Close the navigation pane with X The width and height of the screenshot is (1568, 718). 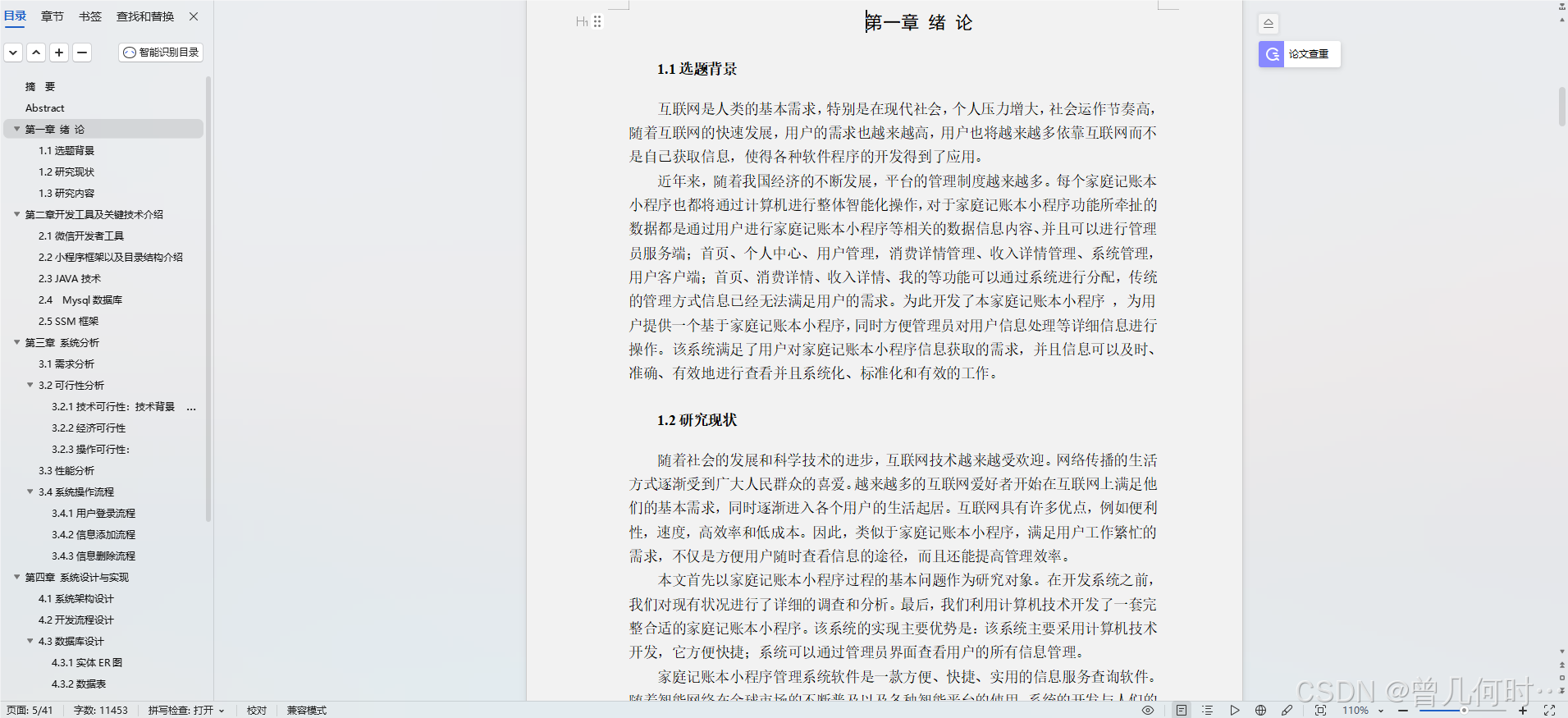point(194,16)
